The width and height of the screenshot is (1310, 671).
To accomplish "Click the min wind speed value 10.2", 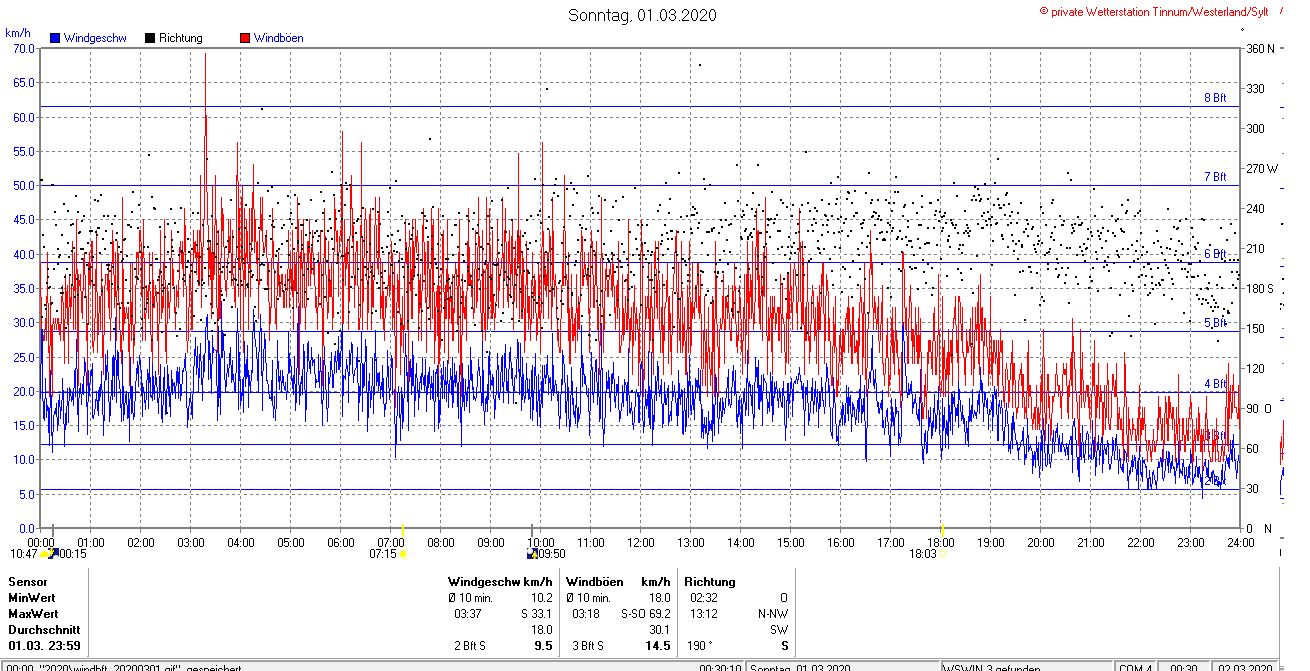I will pyautogui.click(x=543, y=597).
